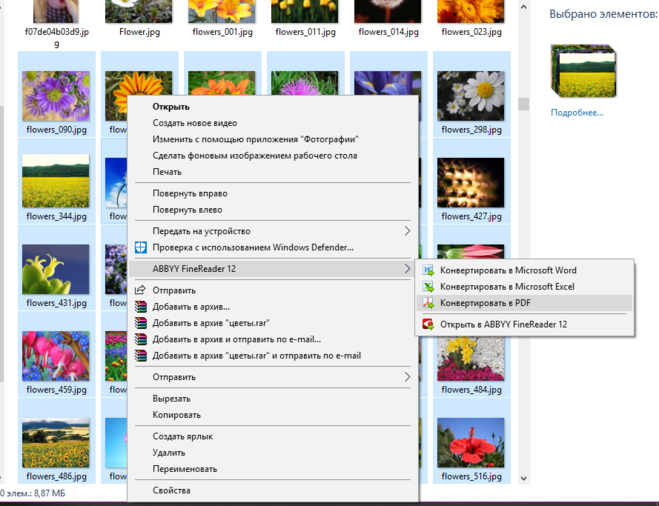Click WinRAR icon beside "цветы.rar" и отправить по e-mail

[x=141, y=356]
